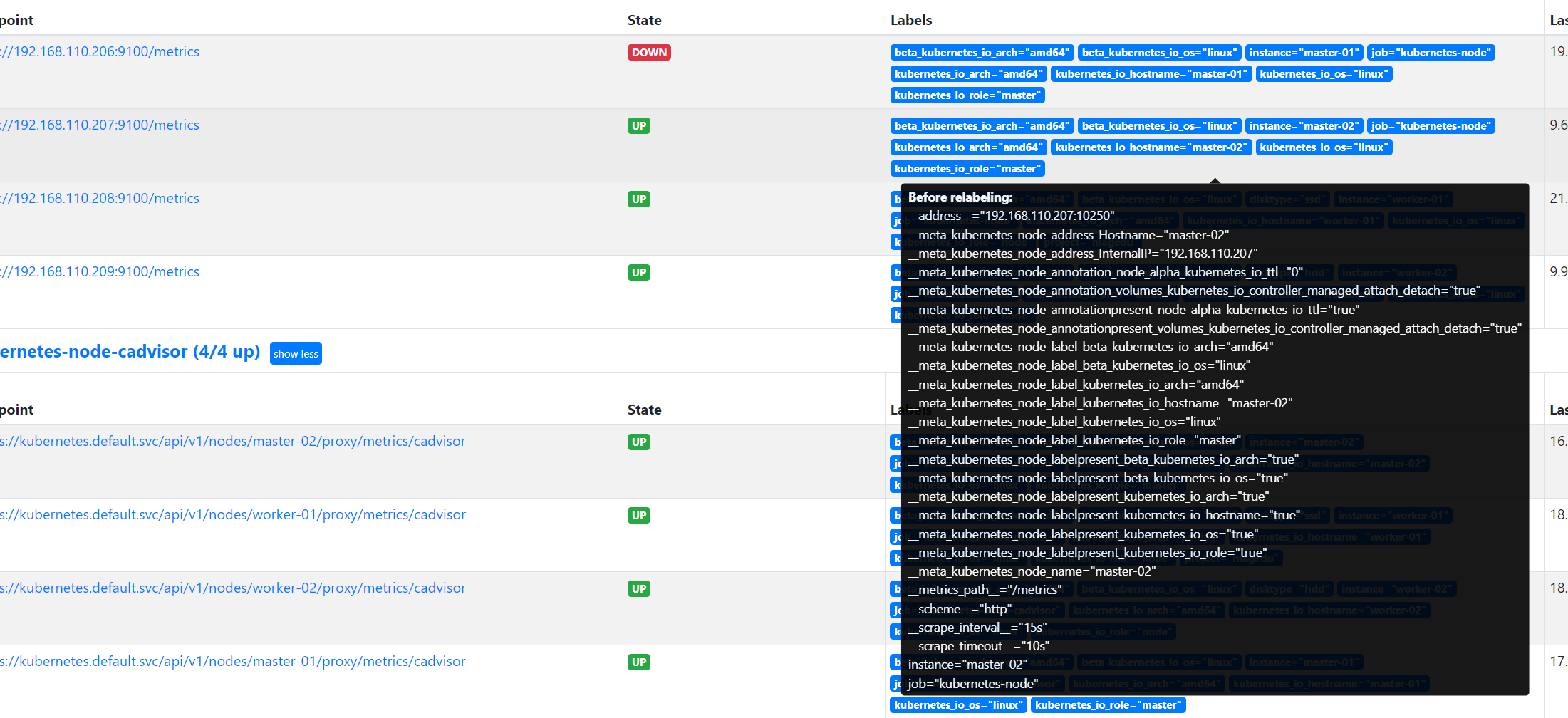Click job="kubernetes-node" label in master-01 row
The height and width of the screenshot is (718, 1568).
click(x=1431, y=53)
